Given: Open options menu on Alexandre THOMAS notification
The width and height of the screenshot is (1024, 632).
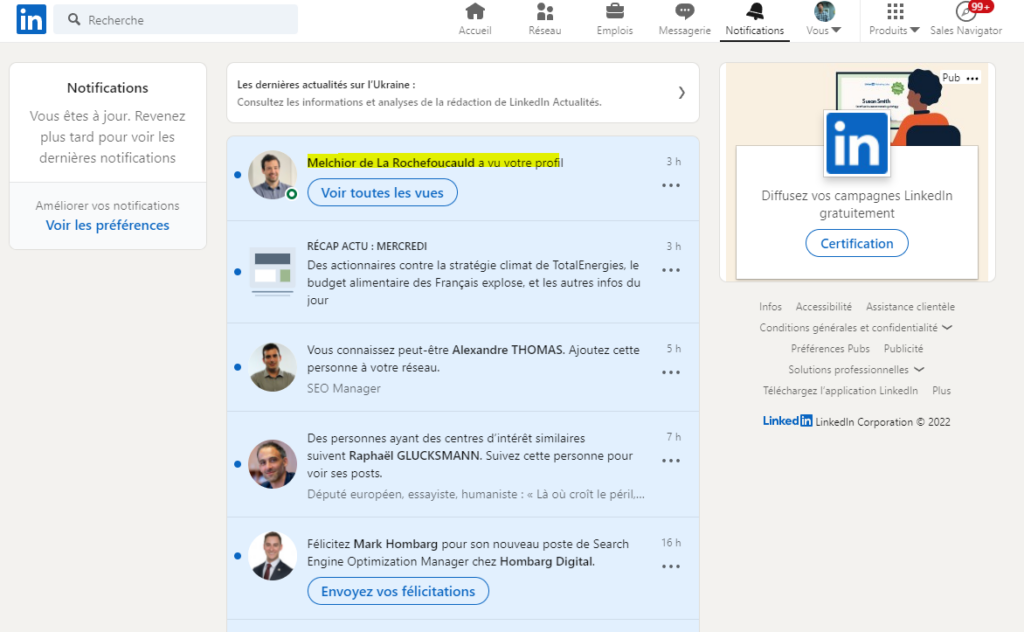Looking at the screenshot, I should tap(671, 372).
